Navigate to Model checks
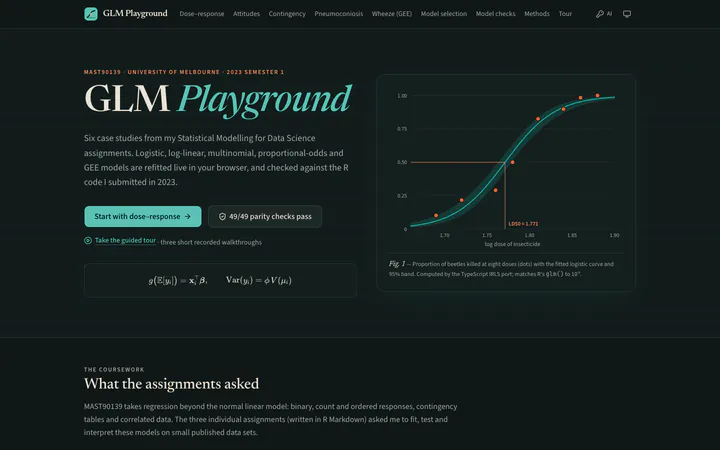 click(495, 14)
